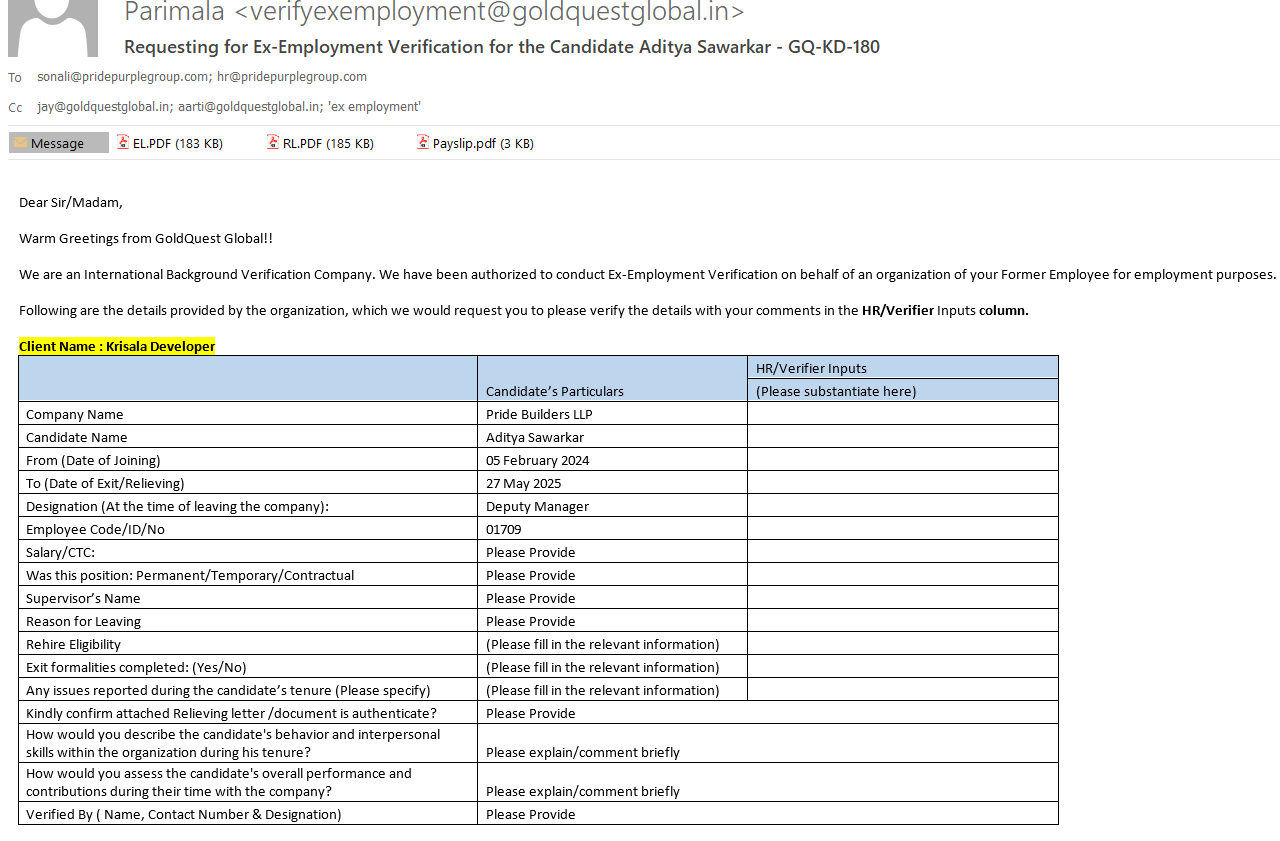
Task: Click the sender's avatar picture
Action: (53, 28)
